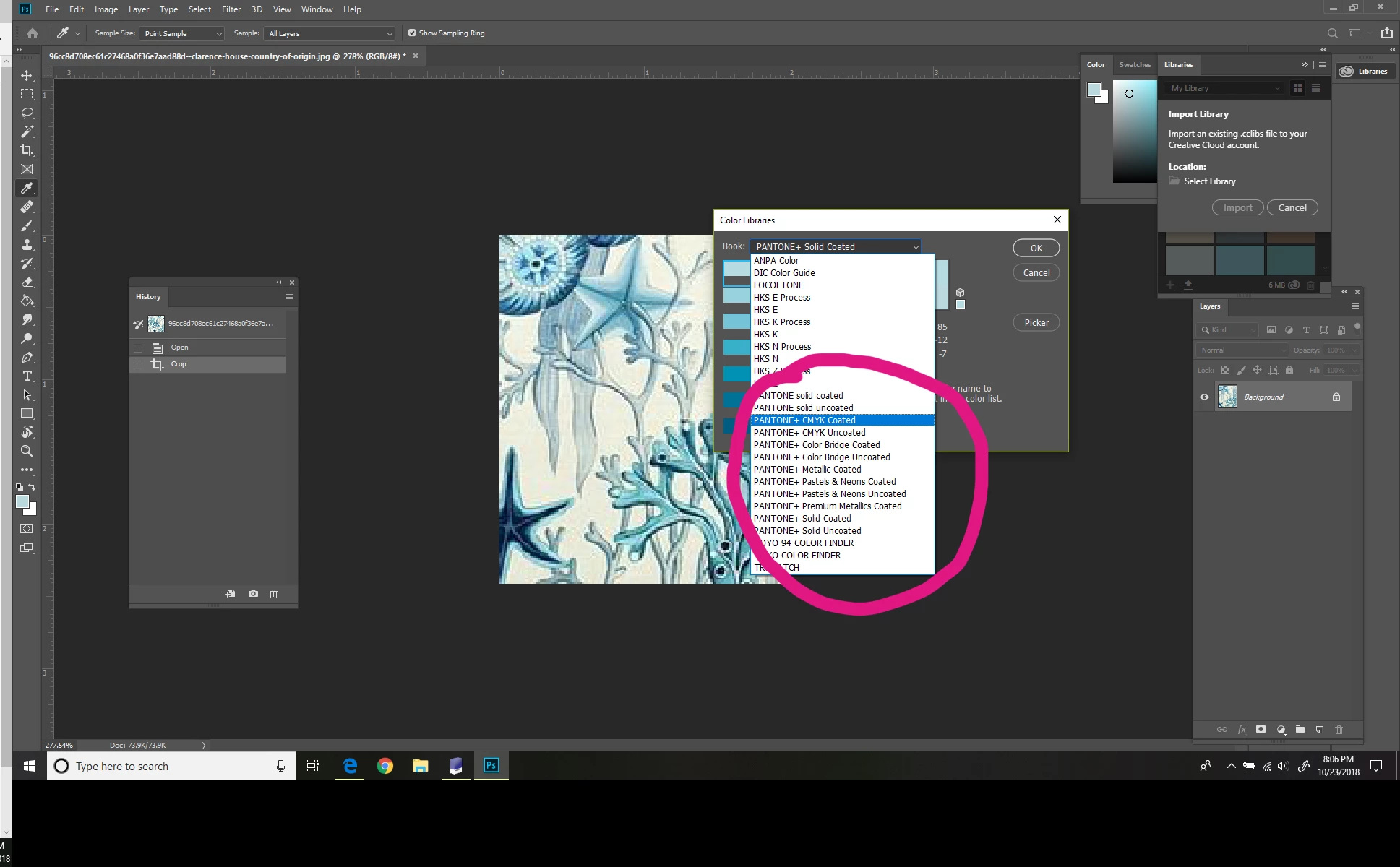Open the Filter menu
1400x867 pixels.
(x=231, y=9)
